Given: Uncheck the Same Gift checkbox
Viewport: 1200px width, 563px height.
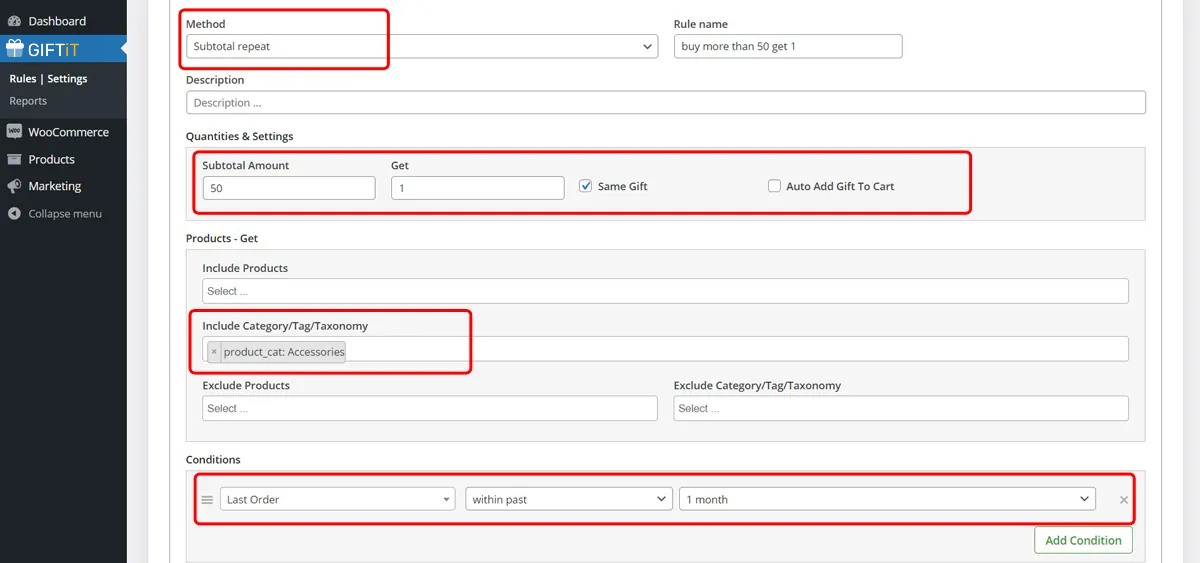Looking at the screenshot, I should 586,186.
